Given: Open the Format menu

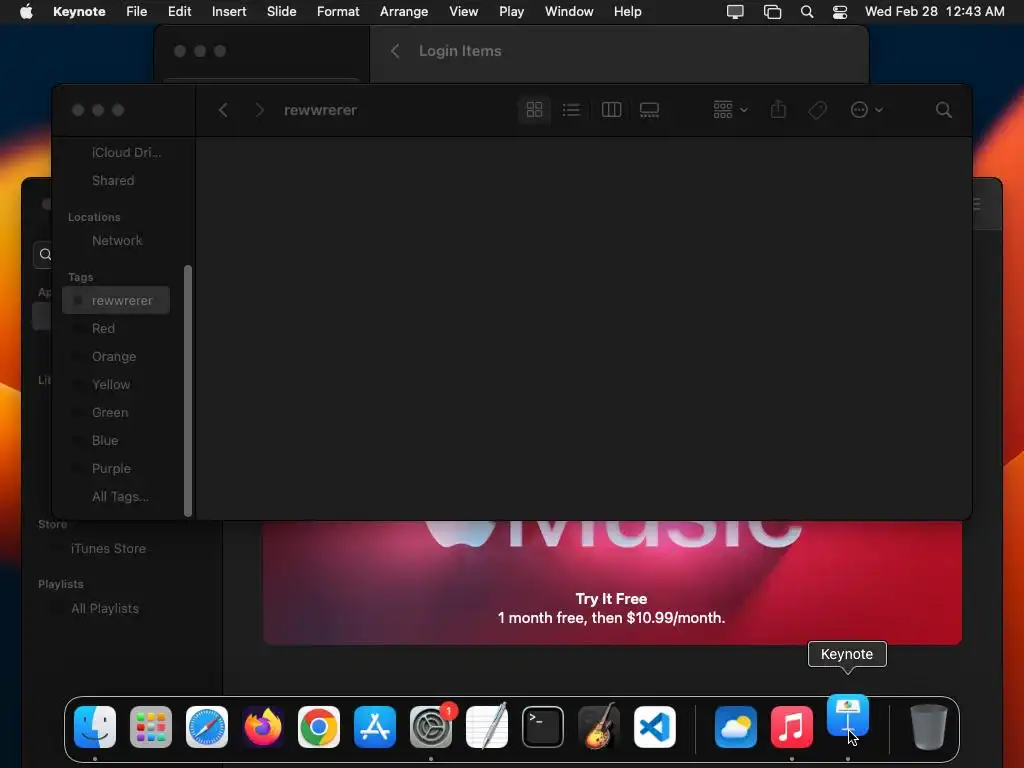Looking at the screenshot, I should [338, 12].
